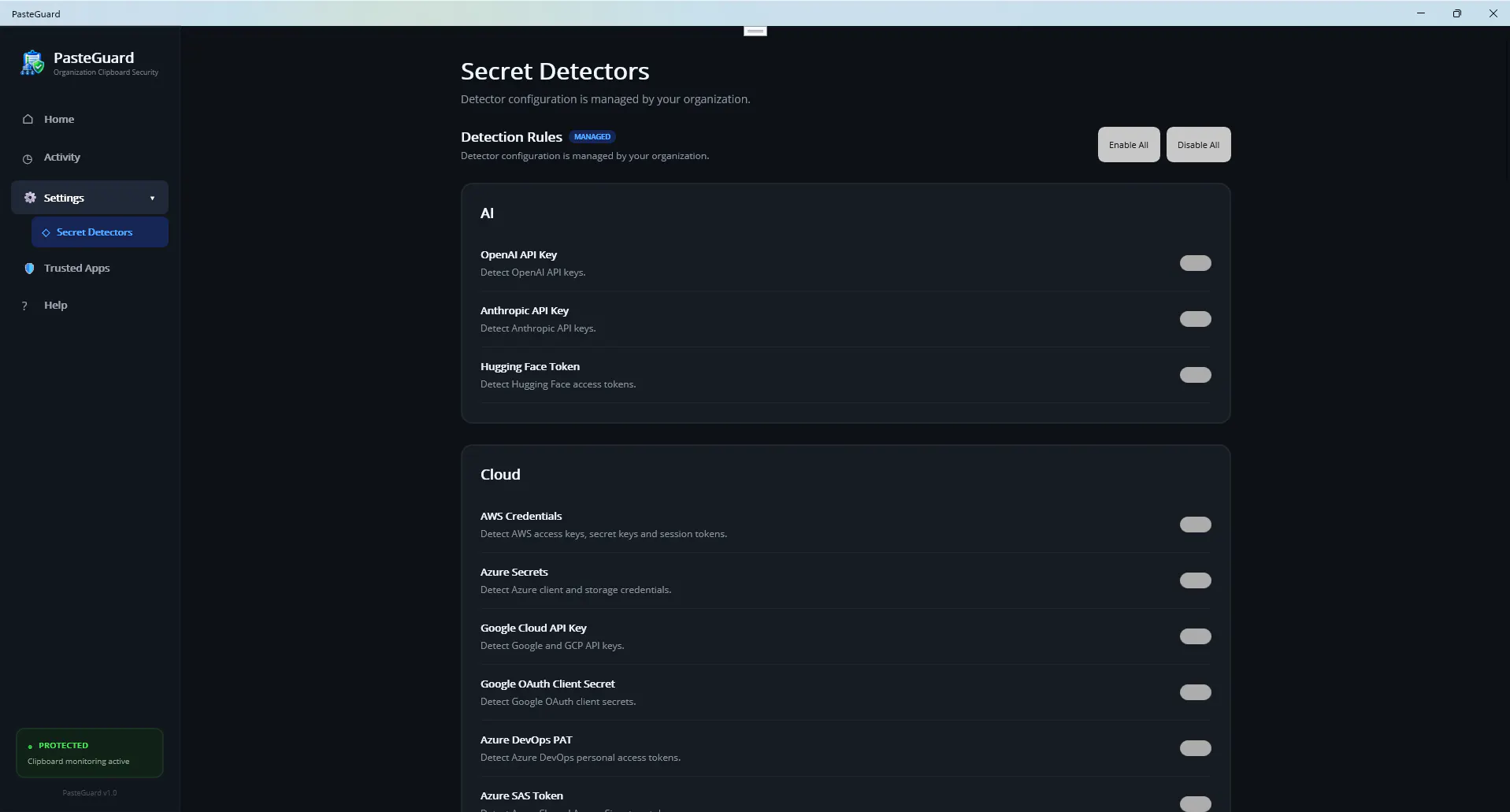Click the Disable All button

[x=1198, y=145]
